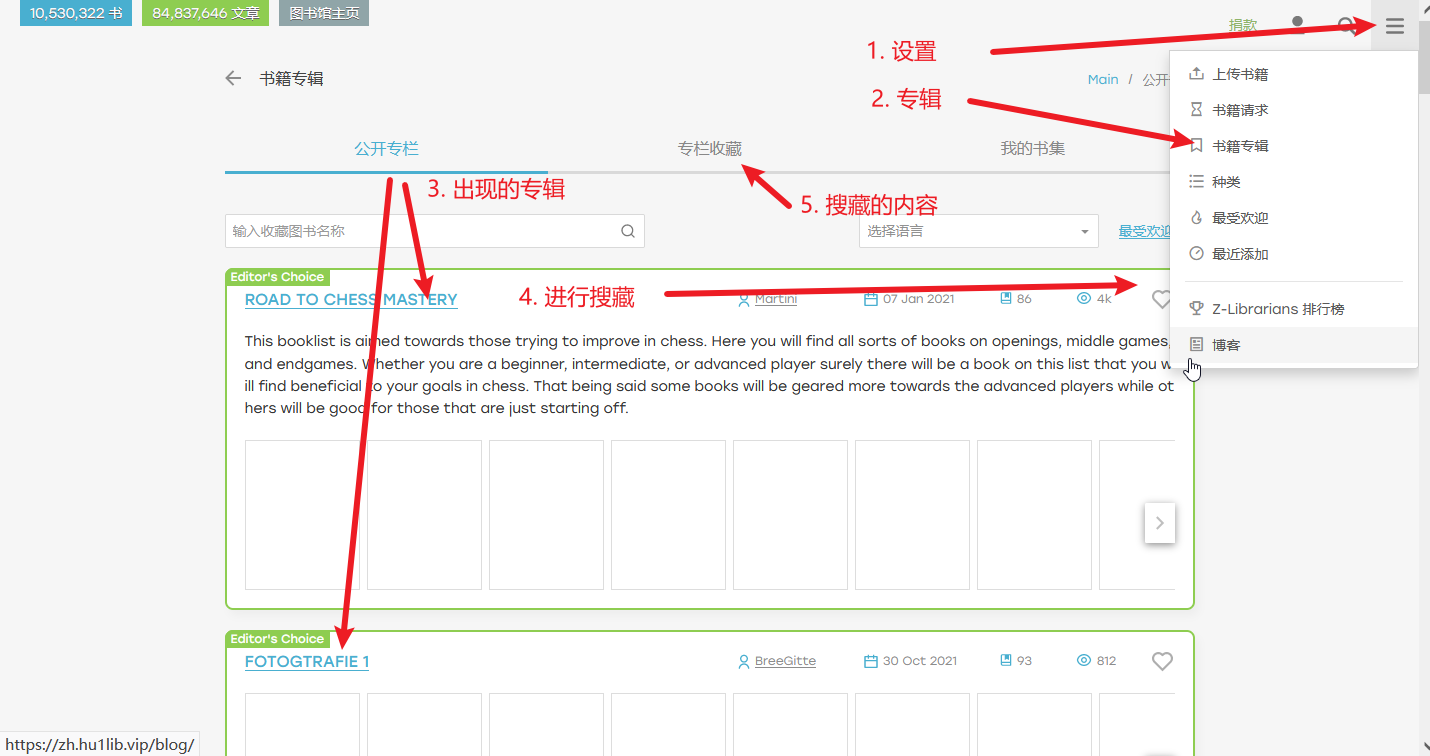Open the ROAD TO CHESS MASTERY link
This screenshot has width=1430, height=756.
(x=351, y=300)
